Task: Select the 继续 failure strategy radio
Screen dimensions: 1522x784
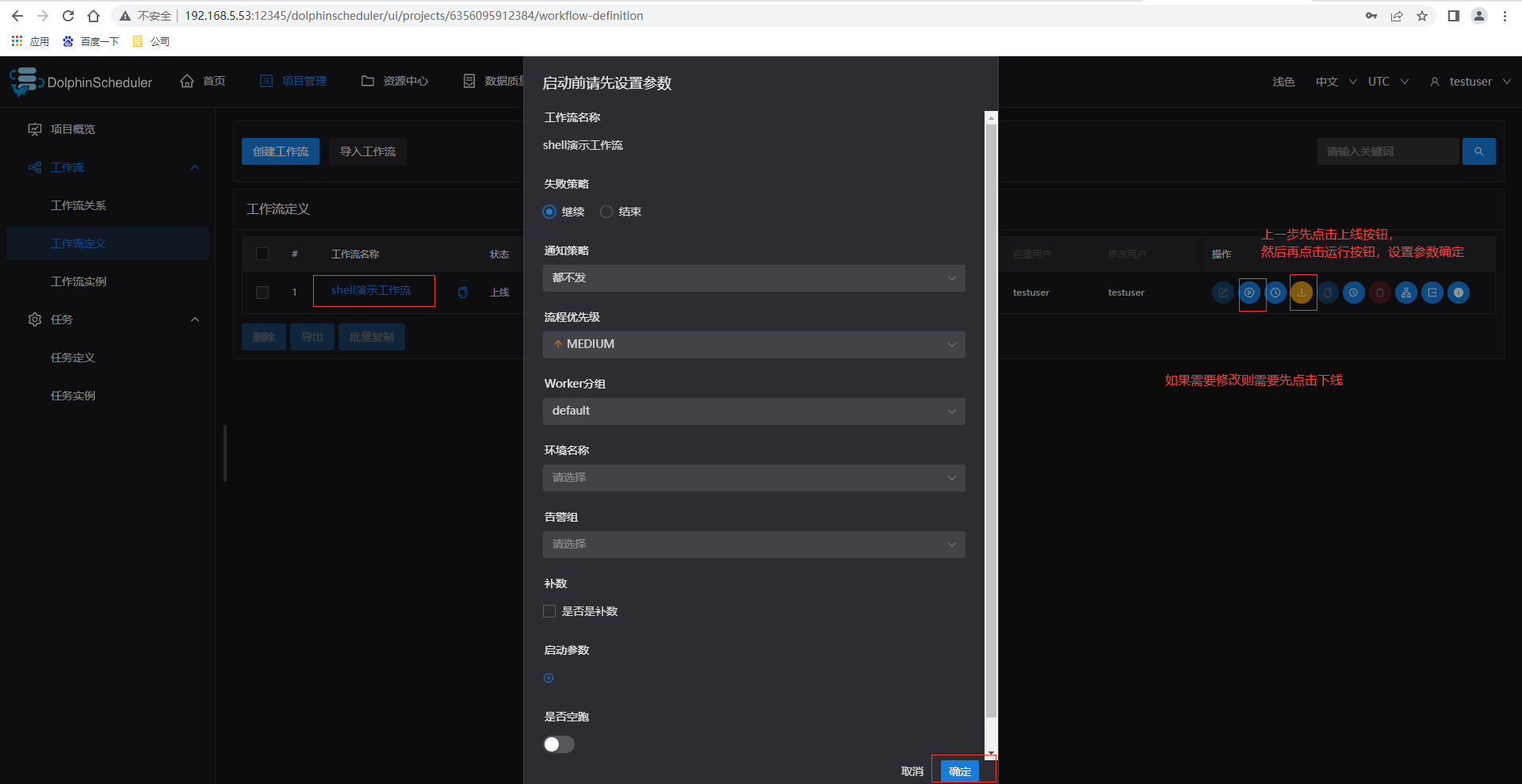Action: pyautogui.click(x=549, y=212)
